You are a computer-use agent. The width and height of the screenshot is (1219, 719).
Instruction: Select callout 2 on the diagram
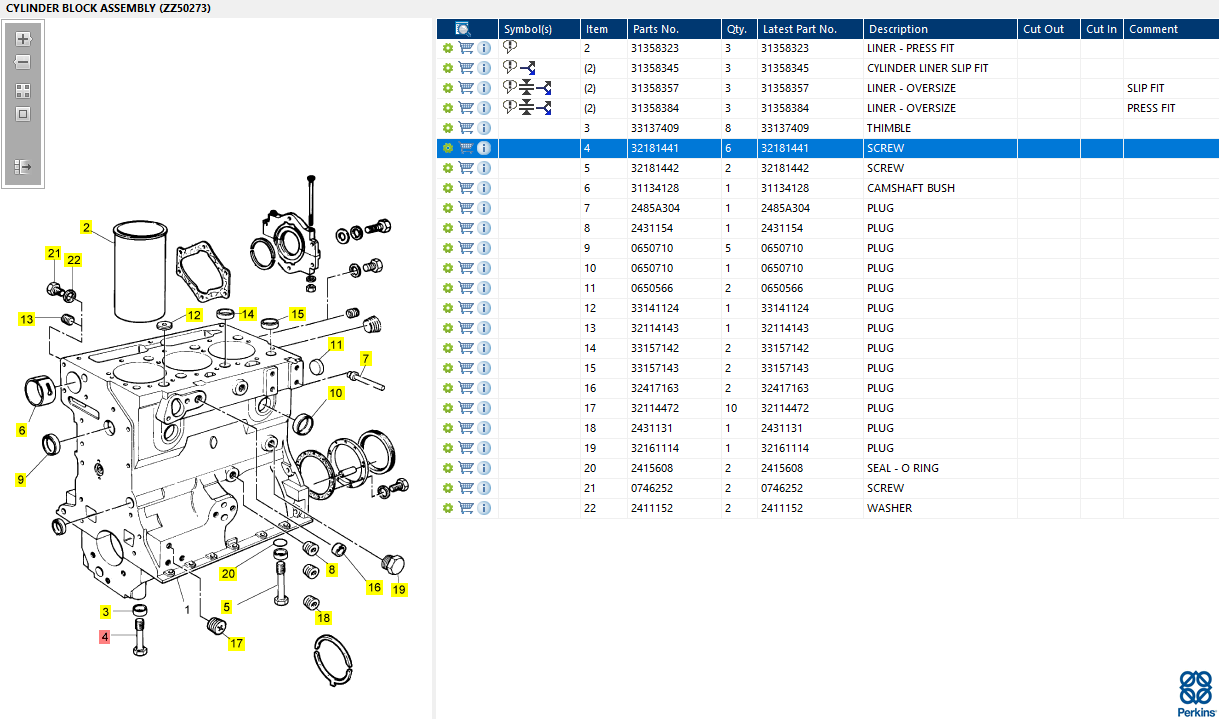(x=86, y=228)
